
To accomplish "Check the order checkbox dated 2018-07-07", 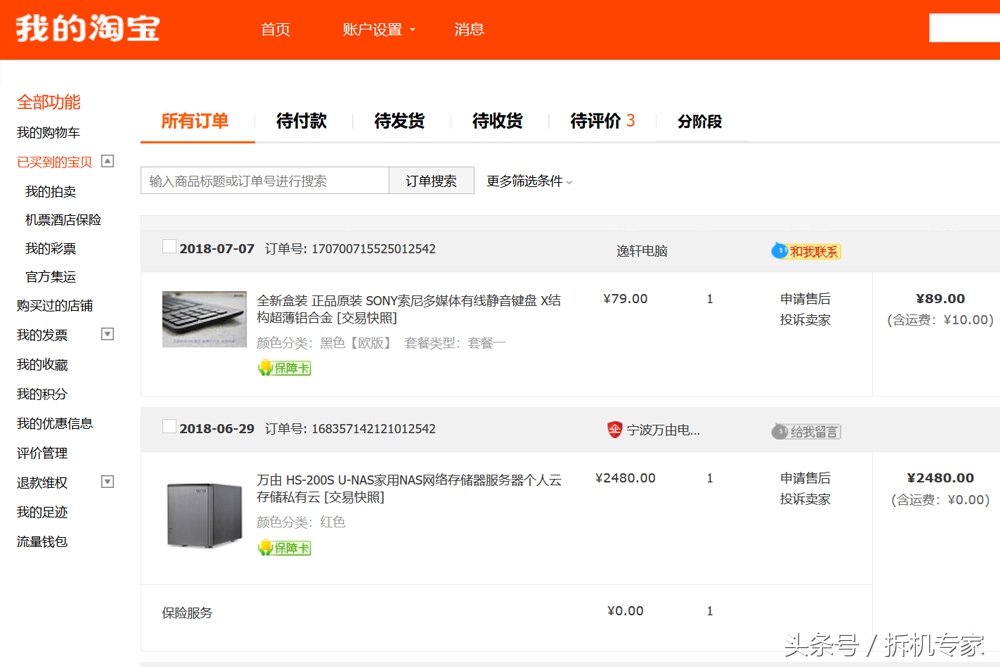I will [169, 247].
